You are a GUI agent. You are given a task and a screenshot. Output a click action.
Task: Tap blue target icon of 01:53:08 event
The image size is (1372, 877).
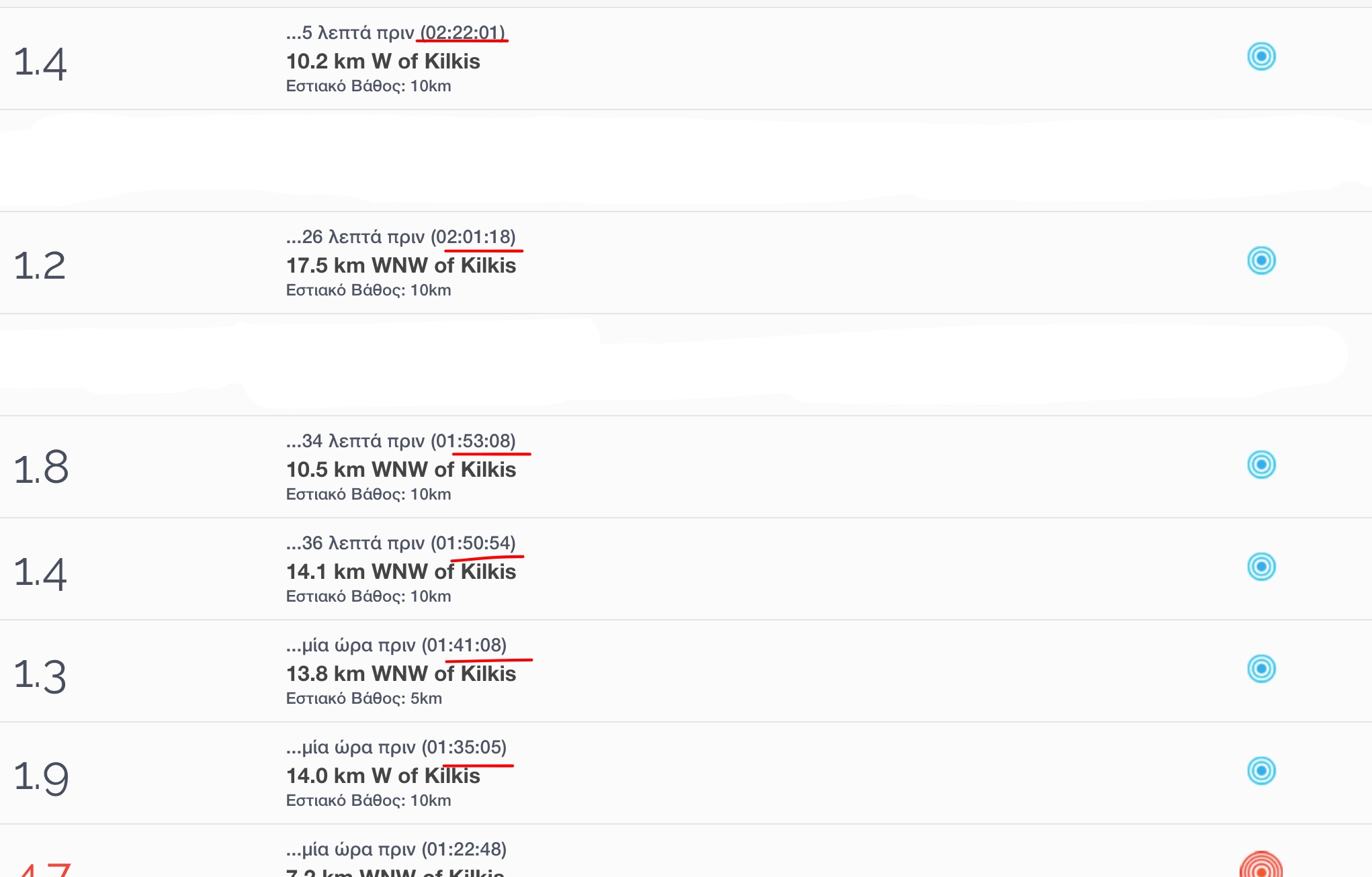[x=1261, y=465]
